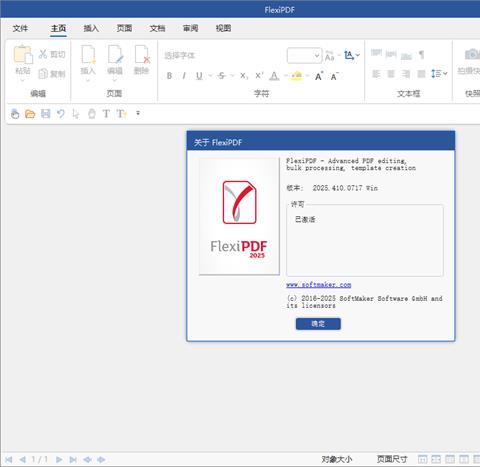Center text in text box
The image size is (480, 467).
(x=391, y=74)
